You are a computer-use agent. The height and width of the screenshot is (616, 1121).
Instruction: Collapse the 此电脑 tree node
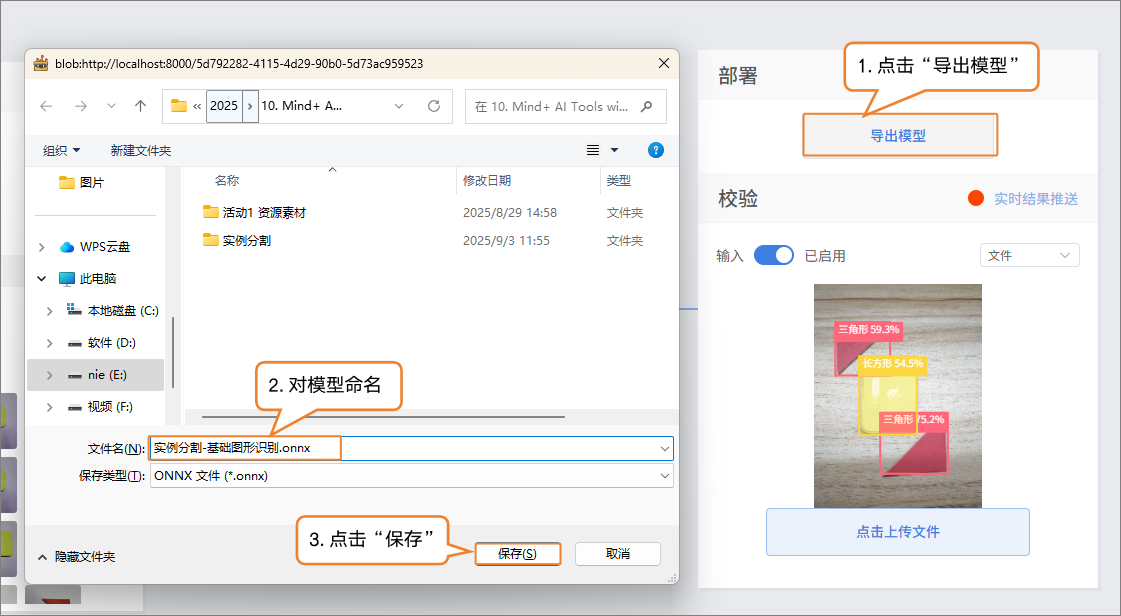coord(42,279)
